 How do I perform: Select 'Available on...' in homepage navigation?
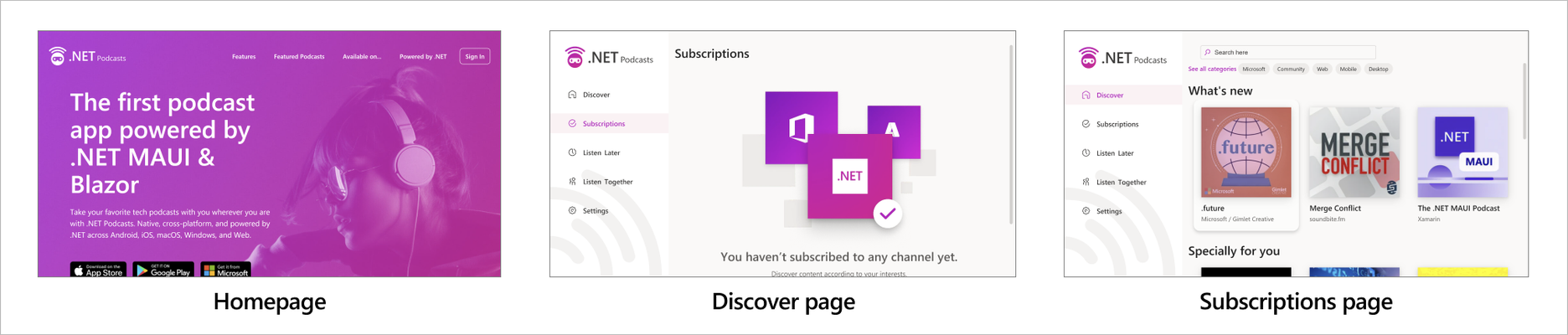point(362,57)
